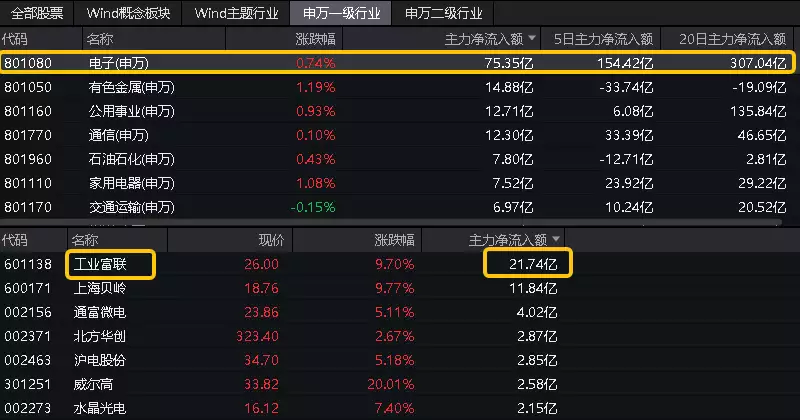Click the 9.77% change for 上海贝岭

click(395, 288)
